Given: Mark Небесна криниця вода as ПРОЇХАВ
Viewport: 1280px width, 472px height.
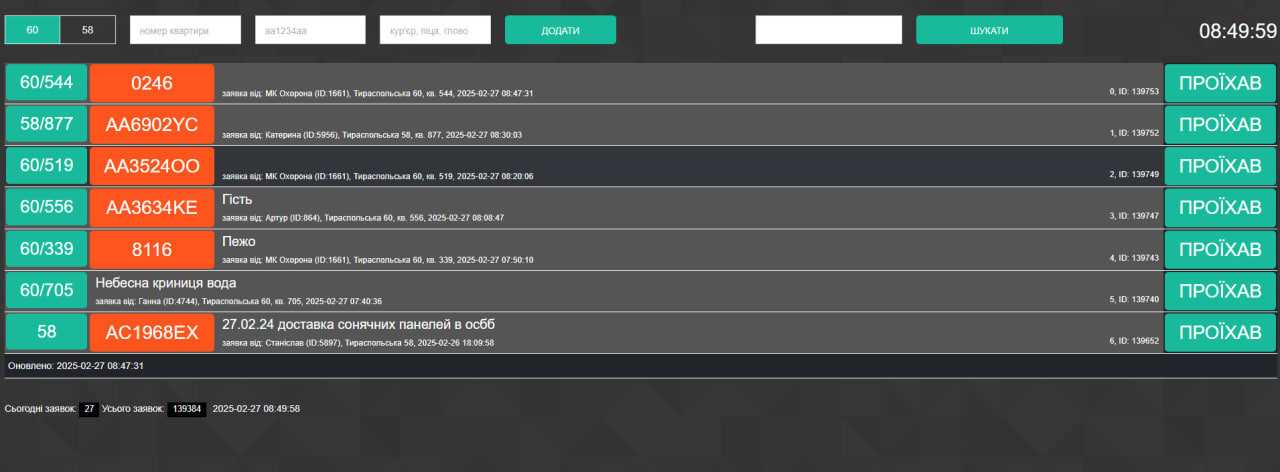Looking at the screenshot, I should point(1220,291).
